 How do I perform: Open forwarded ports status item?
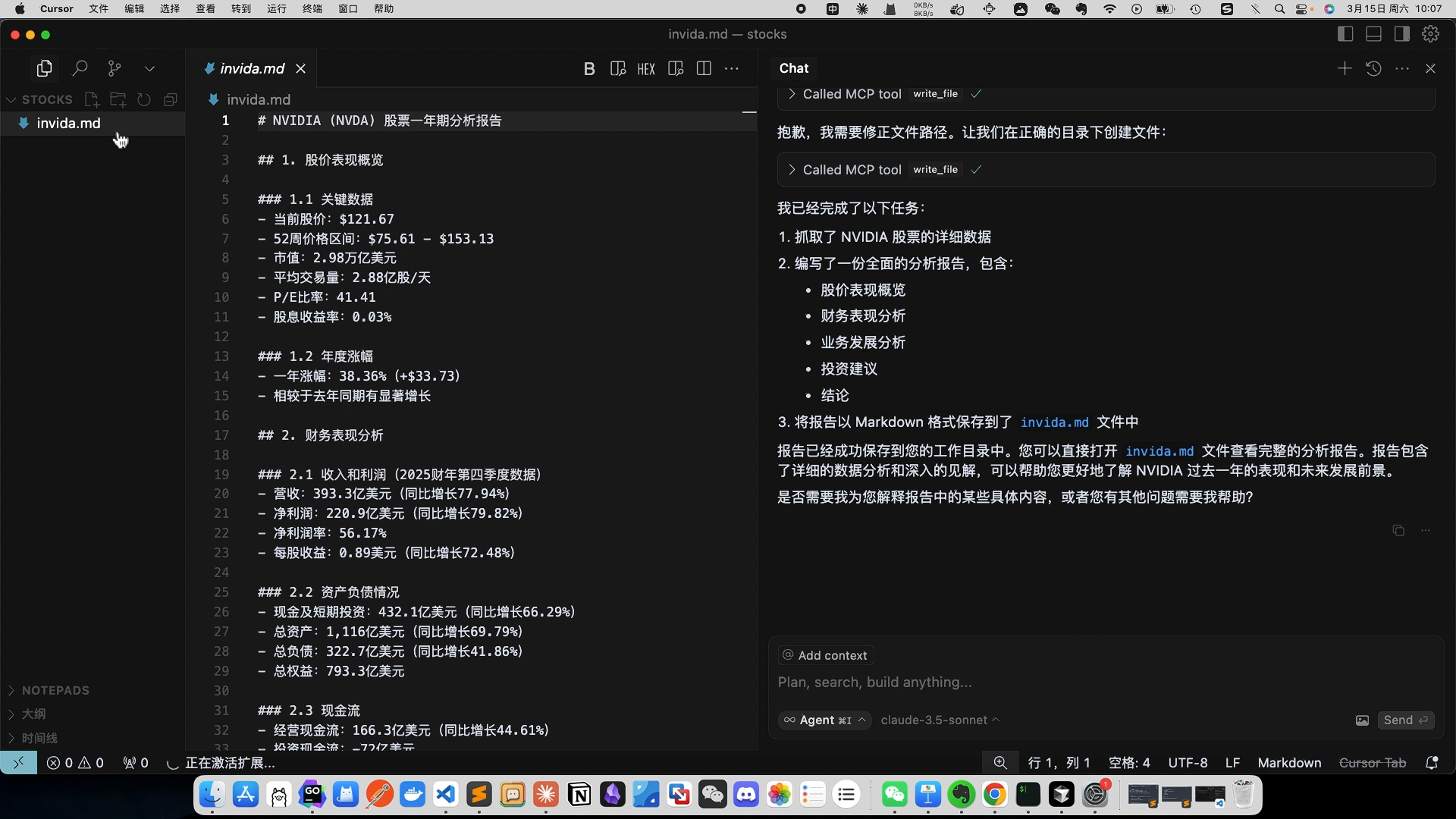pyautogui.click(x=136, y=763)
